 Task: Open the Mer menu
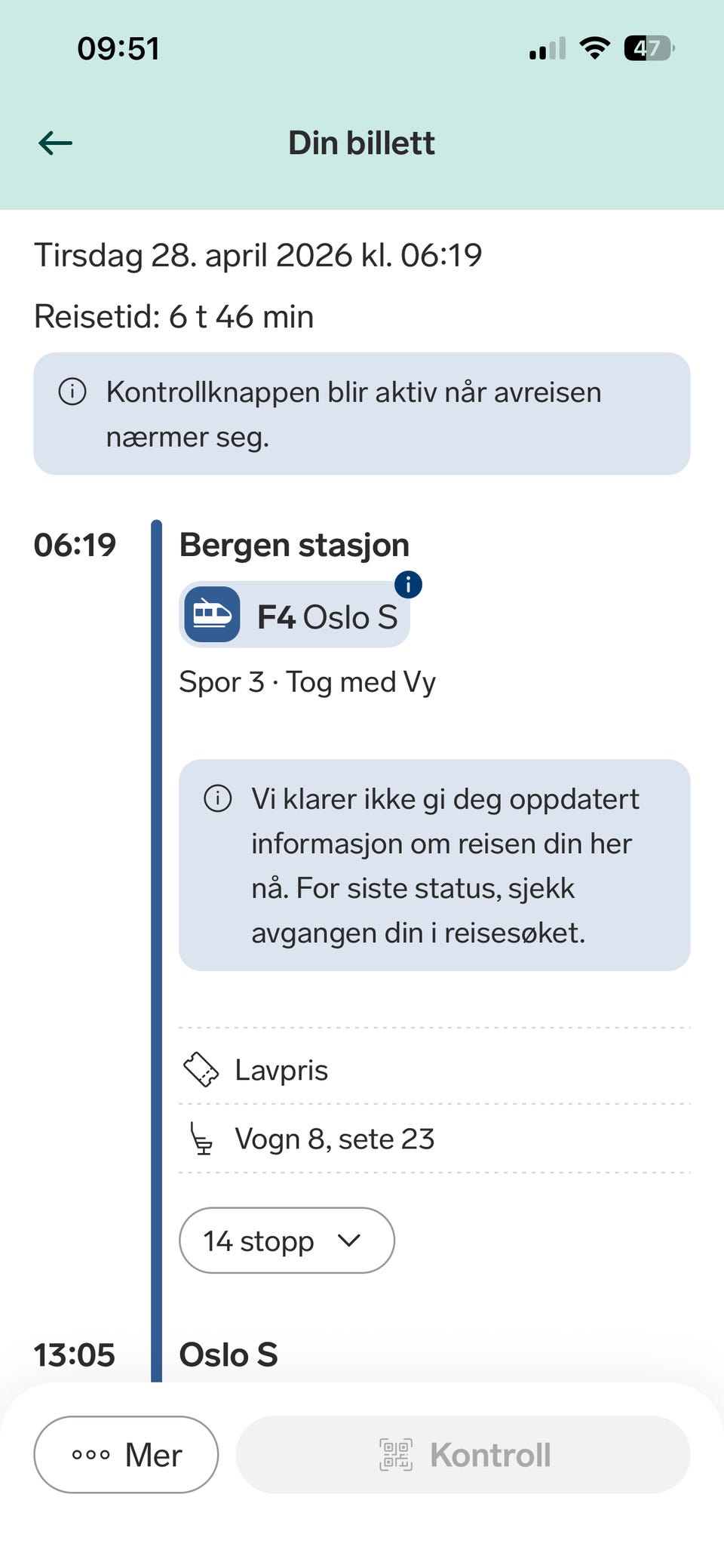[x=126, y=1454]
